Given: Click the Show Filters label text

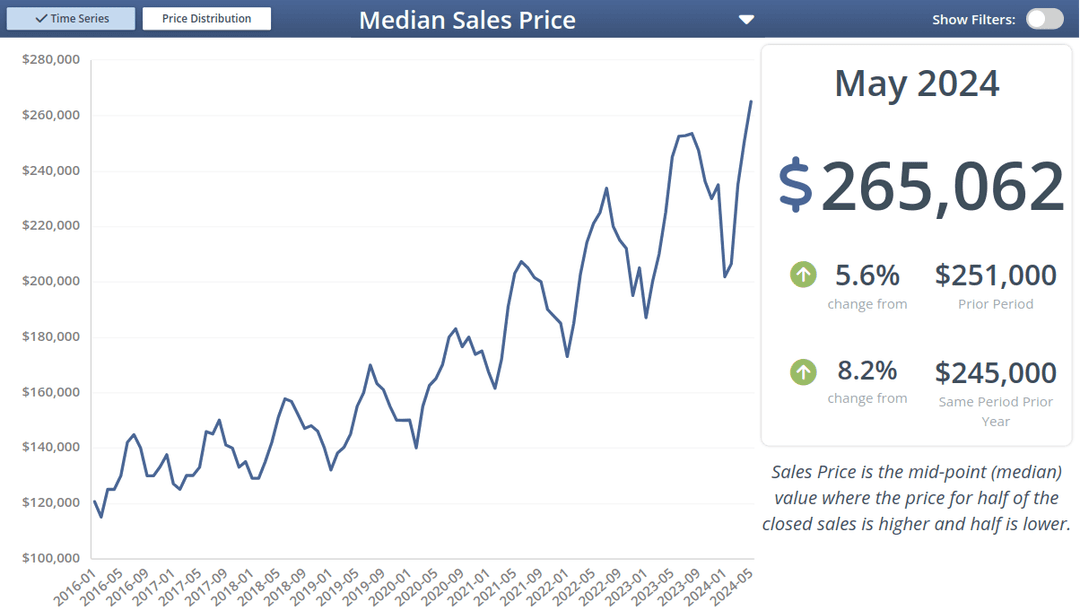Looking at the screenshot, I should [x=973, y=20].
